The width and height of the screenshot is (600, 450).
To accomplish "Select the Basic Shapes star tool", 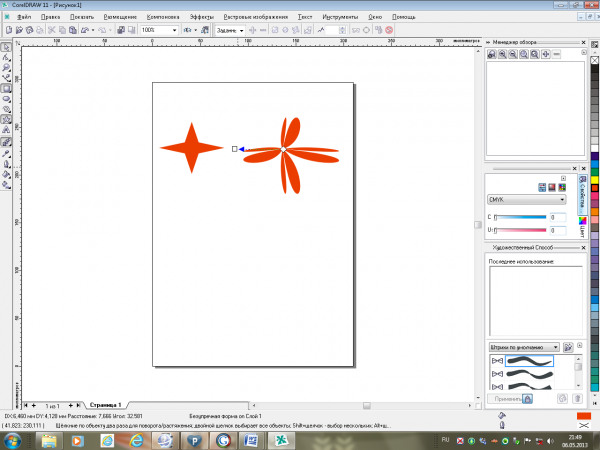I will (6, 119).
